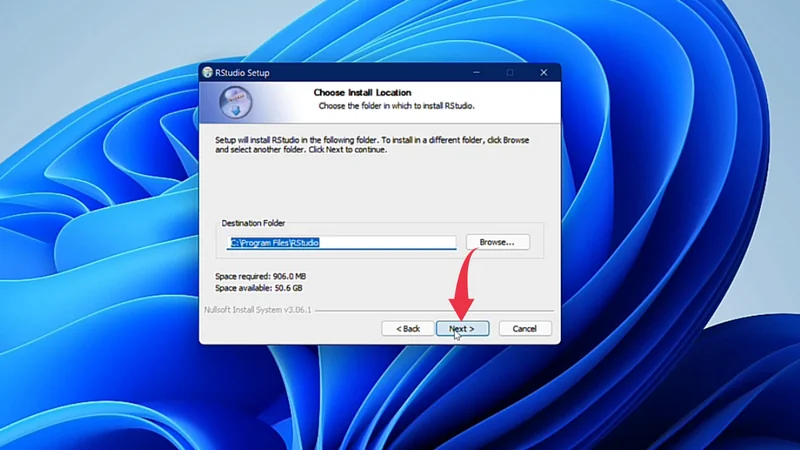800x450 pixels.
Task: Click the Space required label
Action: tap(260, 276)
